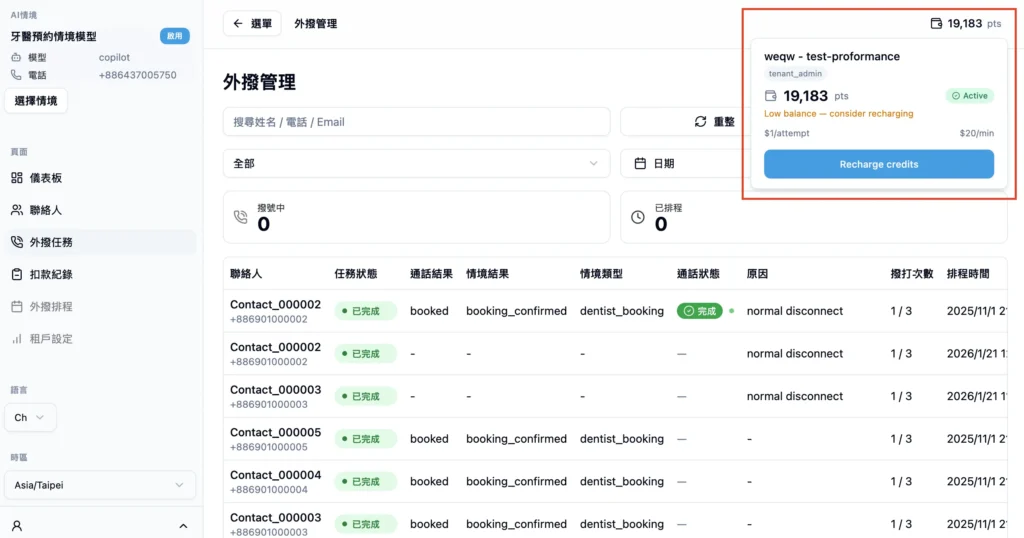The height and width of the screenshot is (538, 1024).
Task: Click the 情境結果 column header
Action: (487, 274)
